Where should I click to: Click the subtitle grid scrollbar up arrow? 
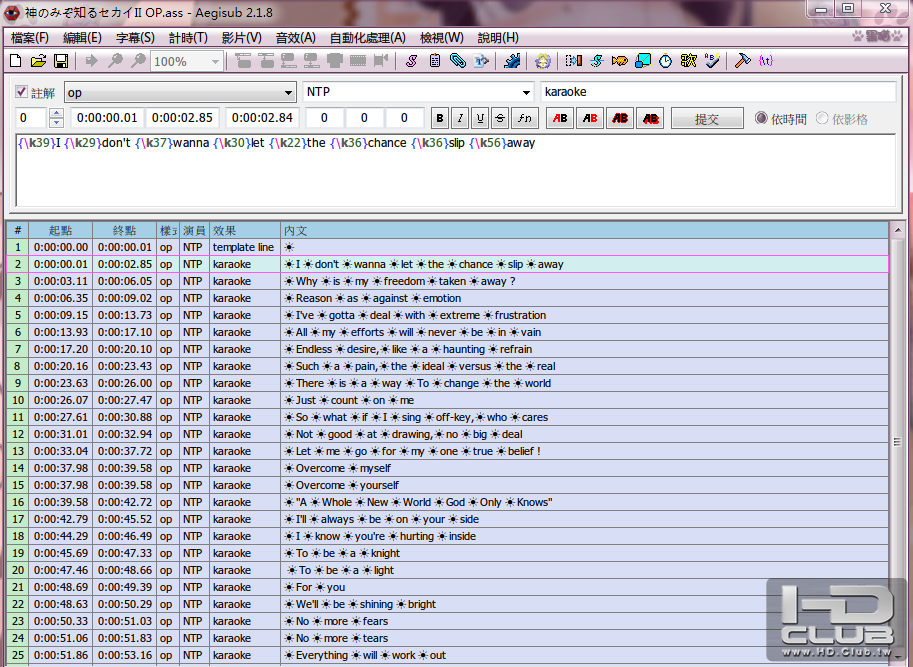pos(897,230)
